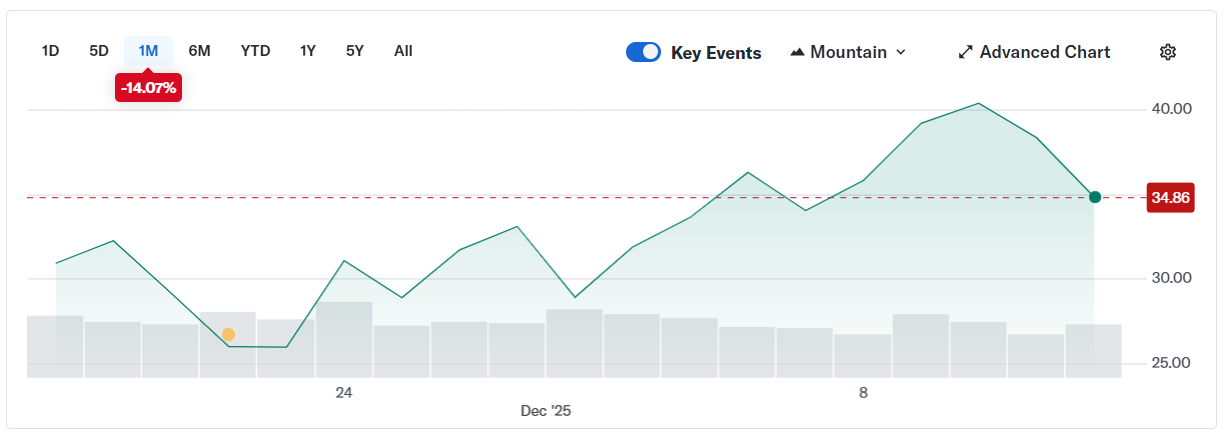This screenshot has width=1225, height=432.
Task: Toggle the Key Events switch off
Action: pyautogui.click(x=643, y=52)
